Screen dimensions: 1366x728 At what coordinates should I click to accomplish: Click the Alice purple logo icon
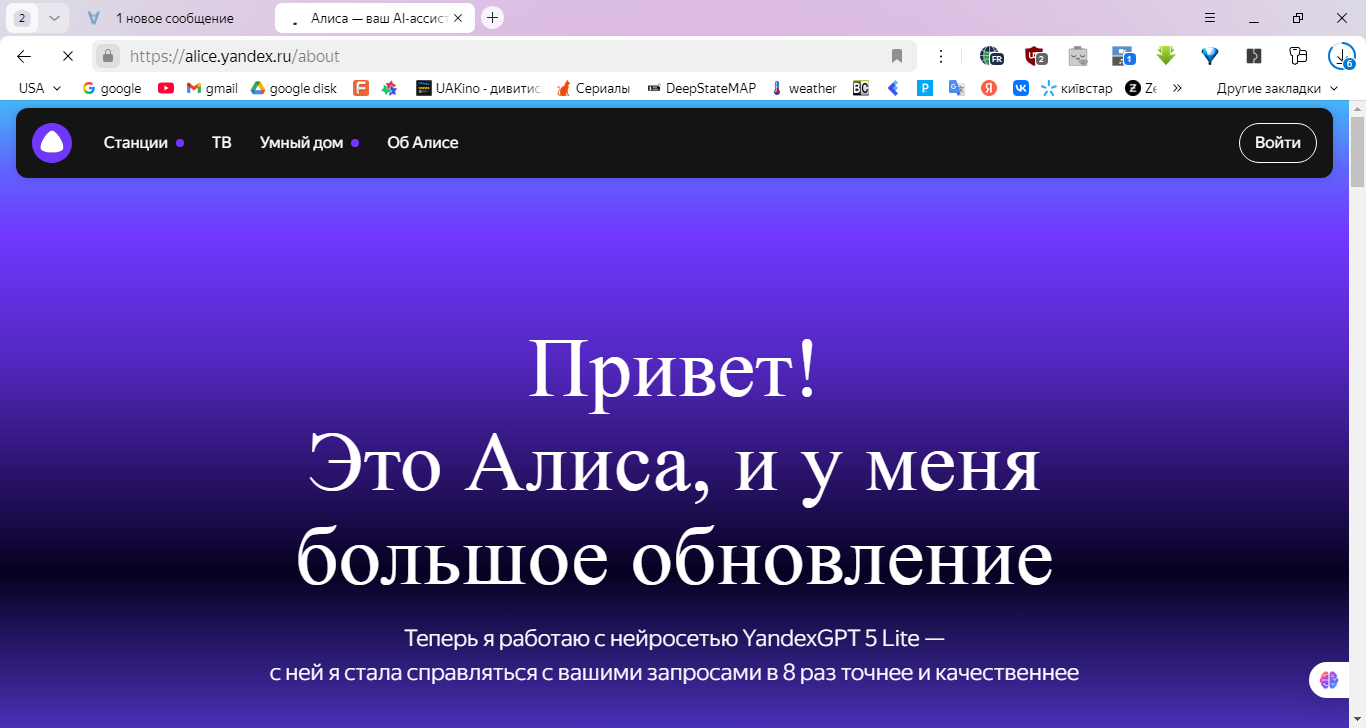click(52, 143)
